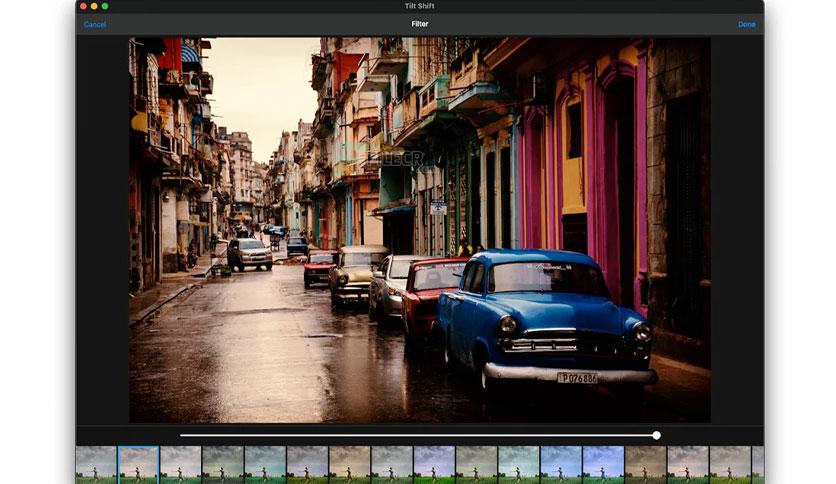
Task: Pick the teal-tinted fifth filter thumbnail
Action: pyautogui.click(x=265, y=465)
